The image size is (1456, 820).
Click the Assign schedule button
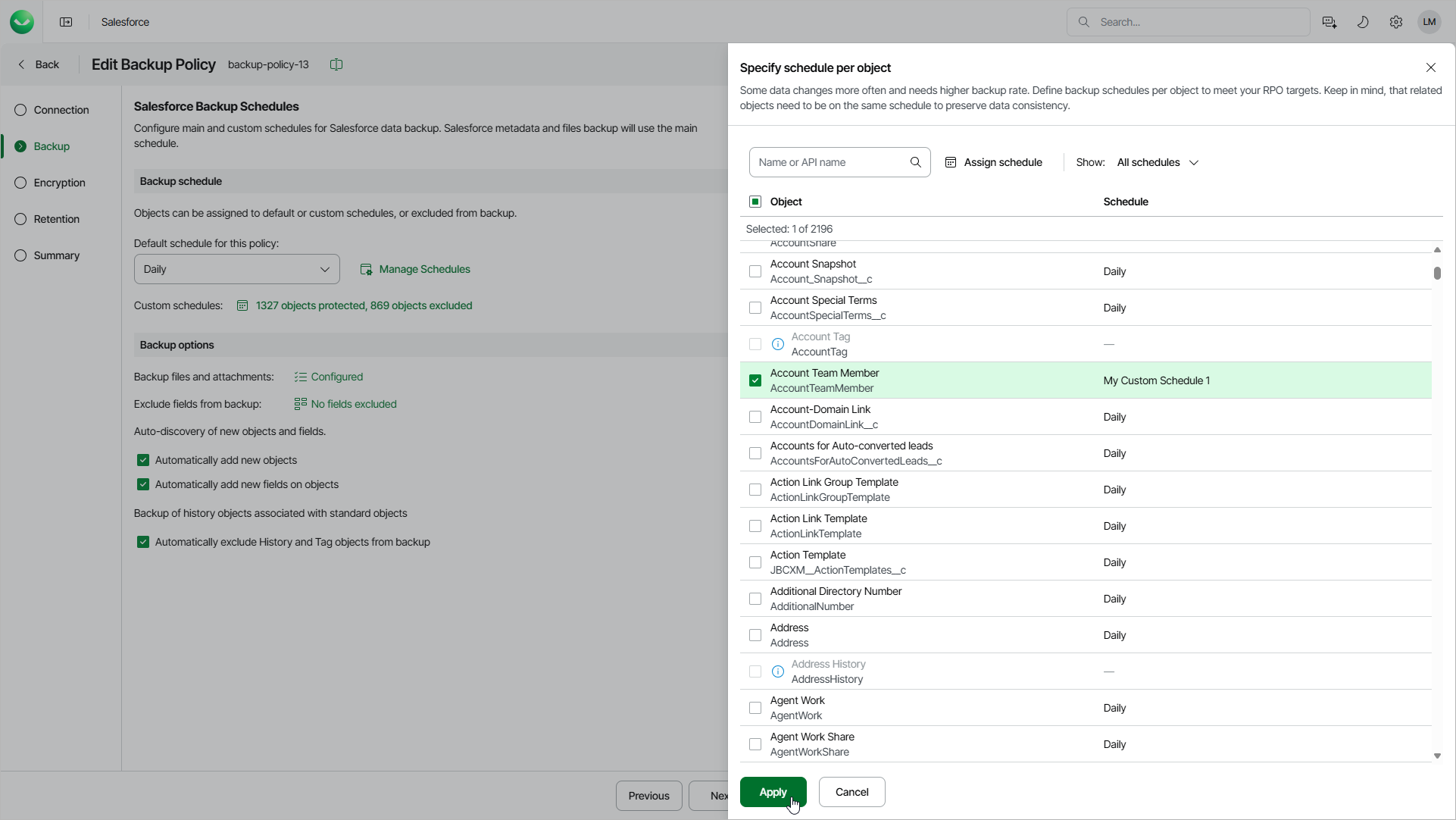[993, 162]
